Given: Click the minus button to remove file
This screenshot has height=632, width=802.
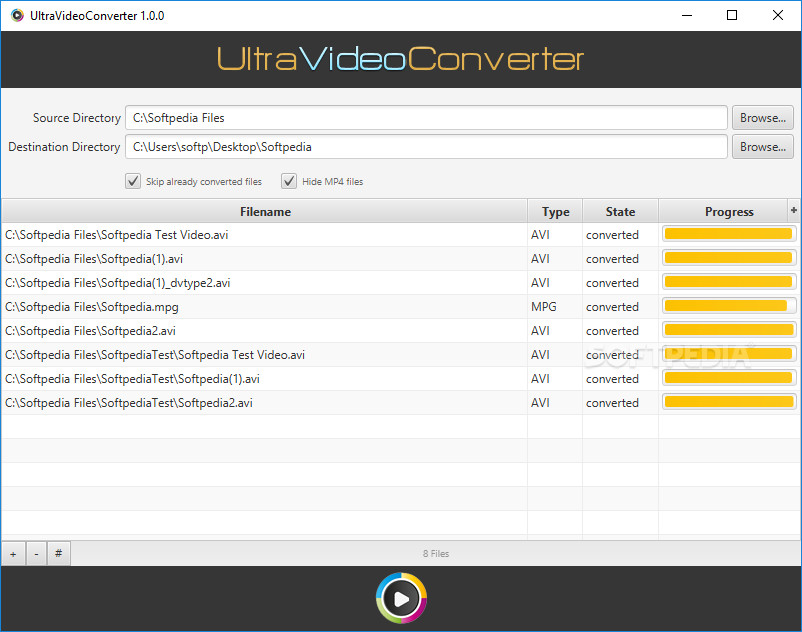Looking at the screenshot, I should (36, 554).
